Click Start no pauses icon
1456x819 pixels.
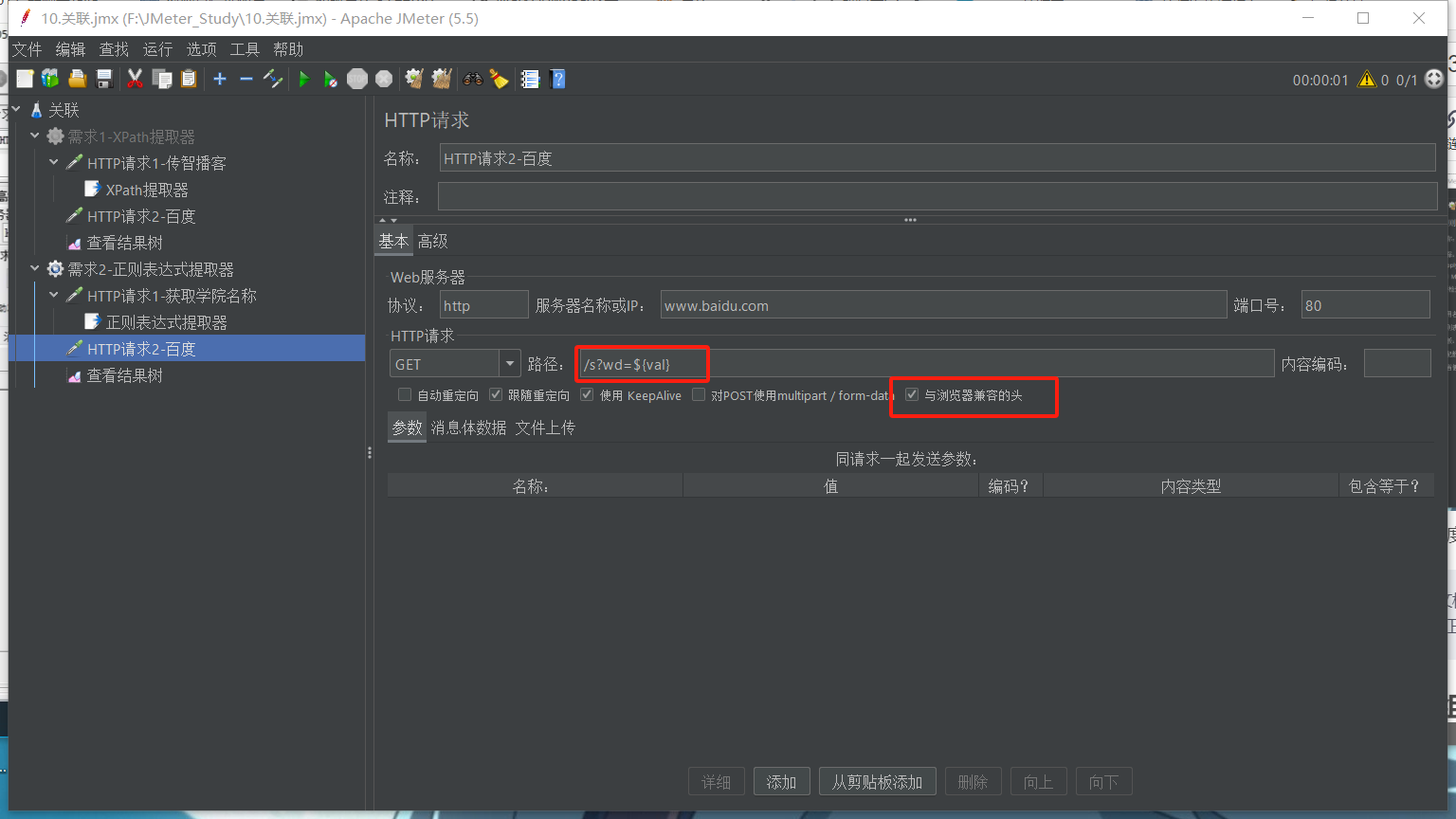(330, 79)
